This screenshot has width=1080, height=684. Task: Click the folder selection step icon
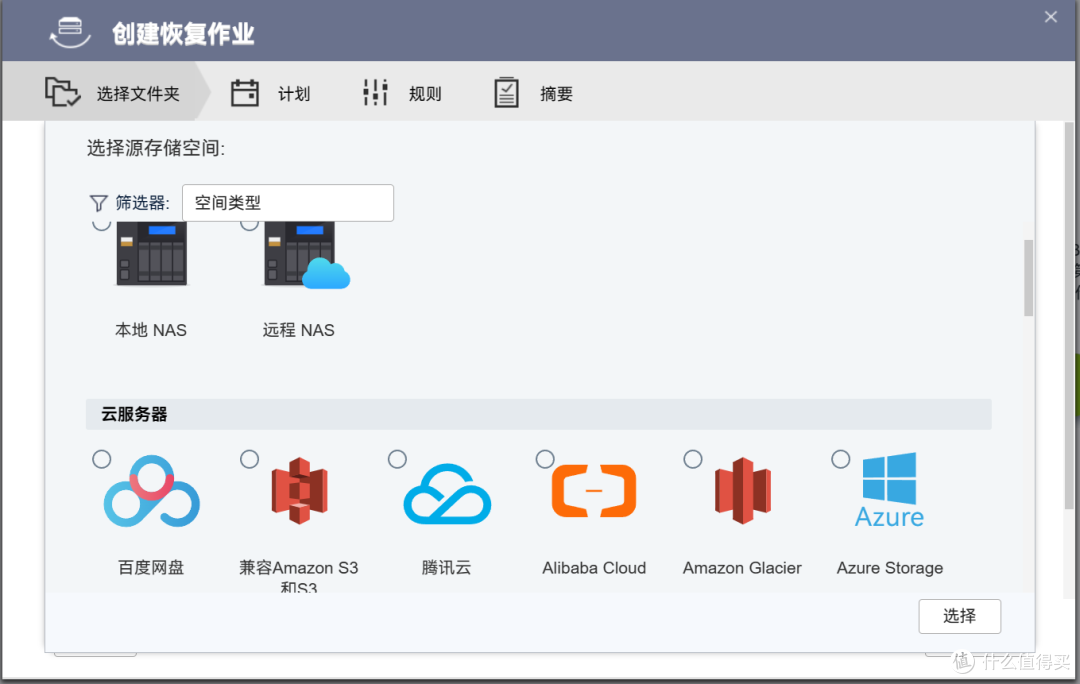coord(63,92)
